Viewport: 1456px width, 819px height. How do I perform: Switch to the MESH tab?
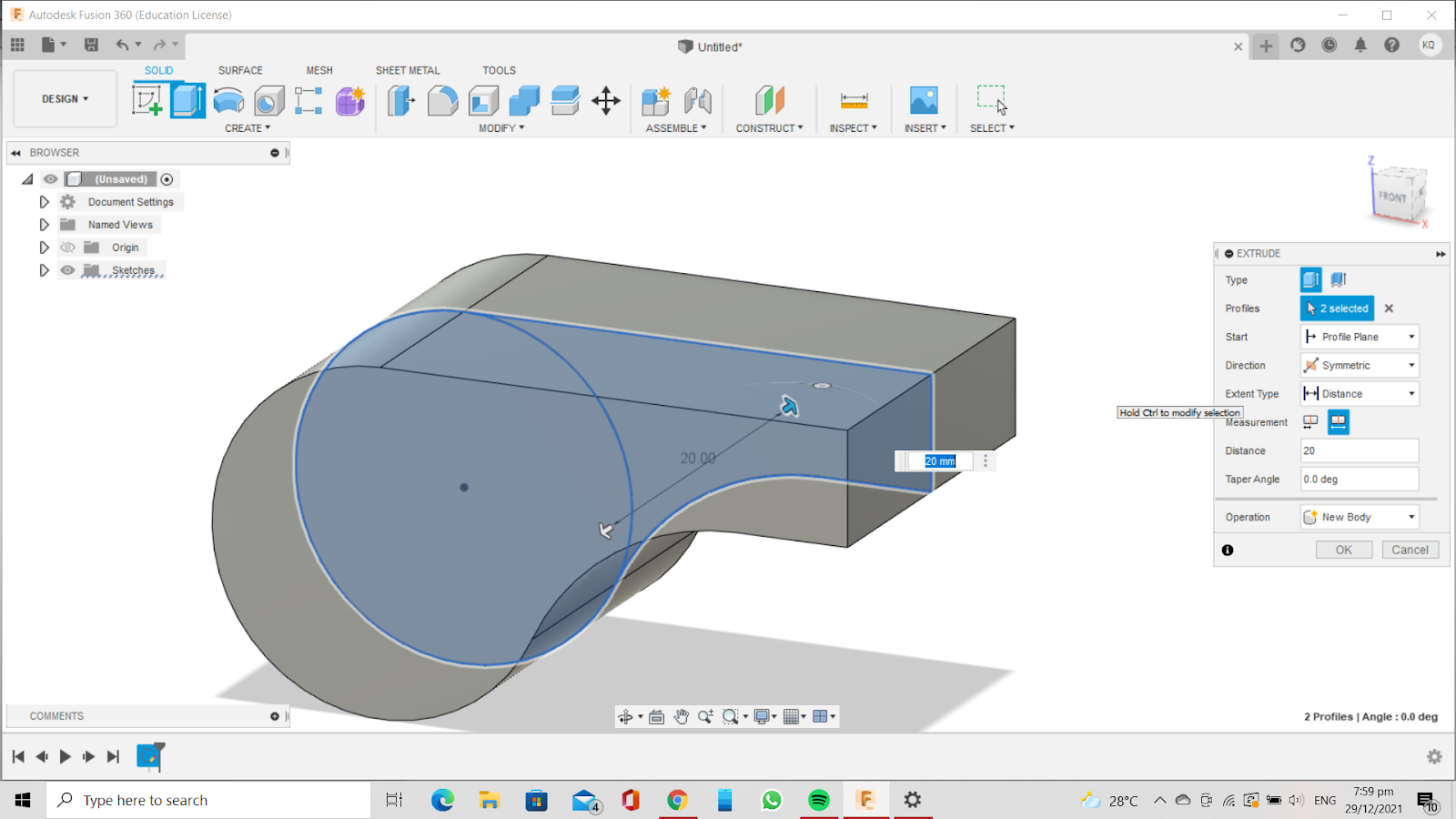[319, 70]
